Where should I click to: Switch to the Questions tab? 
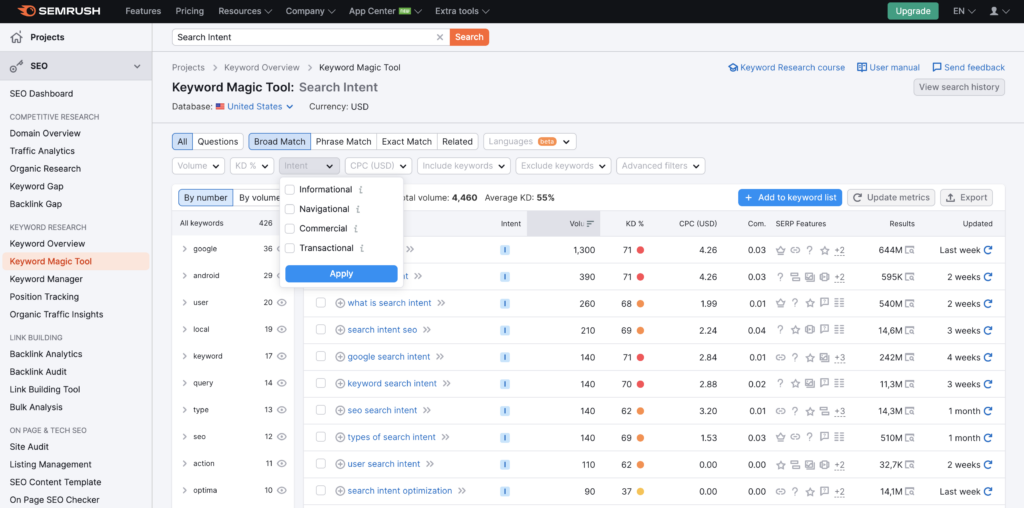click(x=218, y=142)
